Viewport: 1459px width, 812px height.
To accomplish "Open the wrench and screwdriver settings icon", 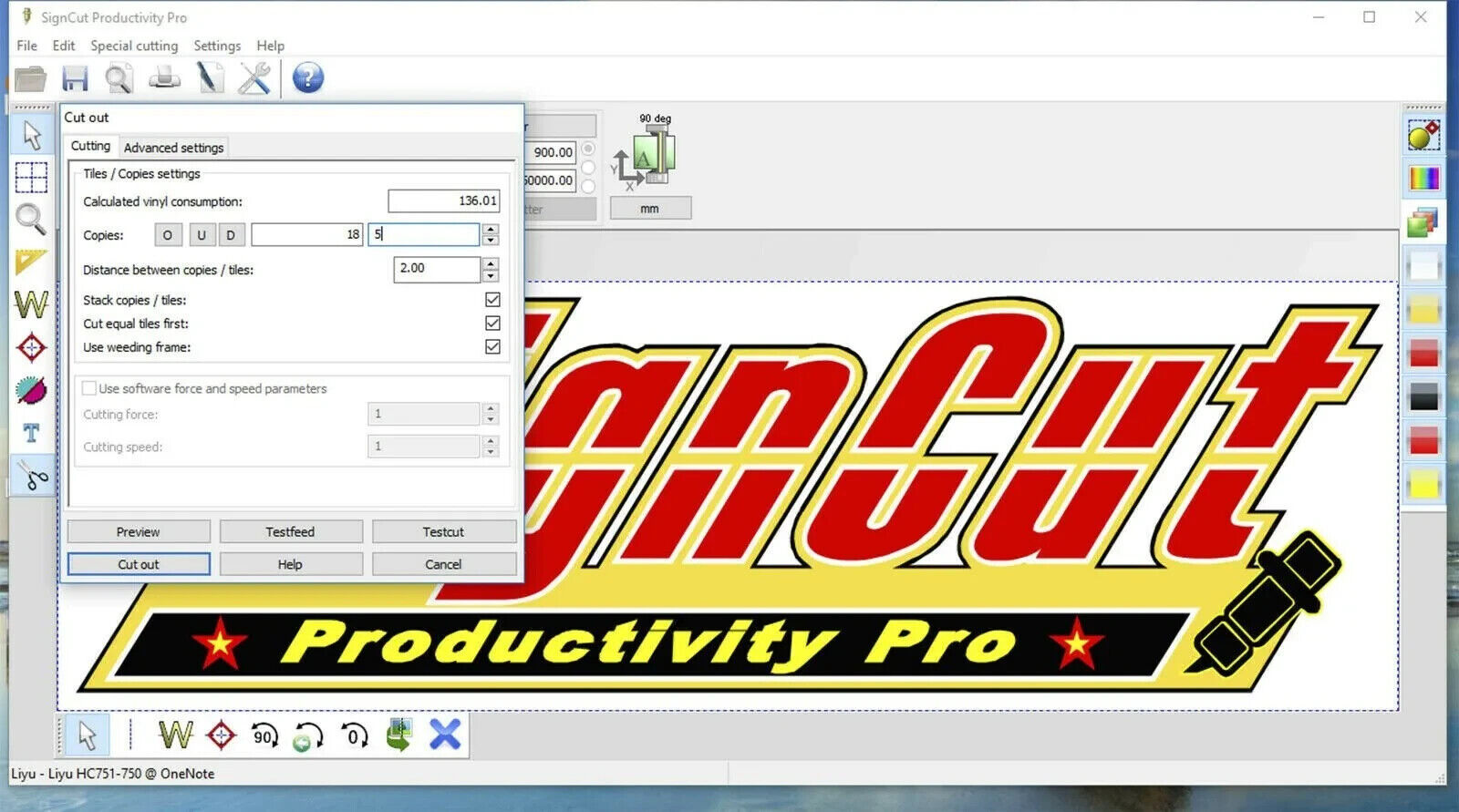I will [x=254, y=78].
